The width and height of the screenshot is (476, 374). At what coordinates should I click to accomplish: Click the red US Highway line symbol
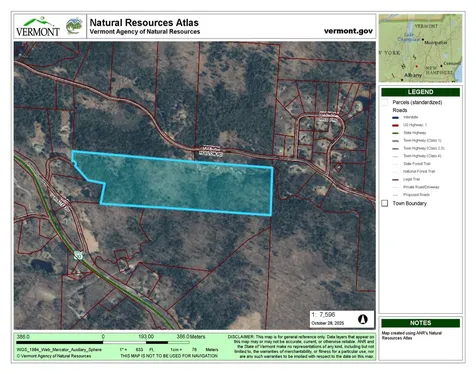[395, 125]
